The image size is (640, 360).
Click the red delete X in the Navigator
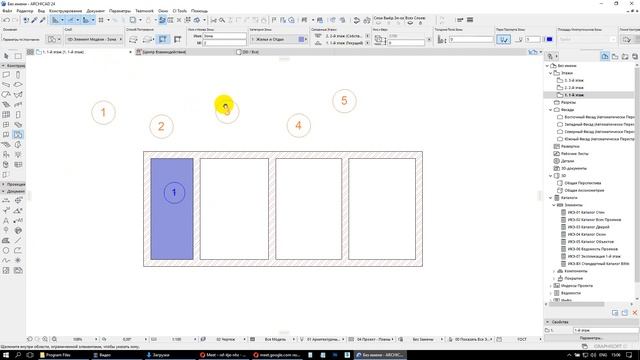[635, 313]
